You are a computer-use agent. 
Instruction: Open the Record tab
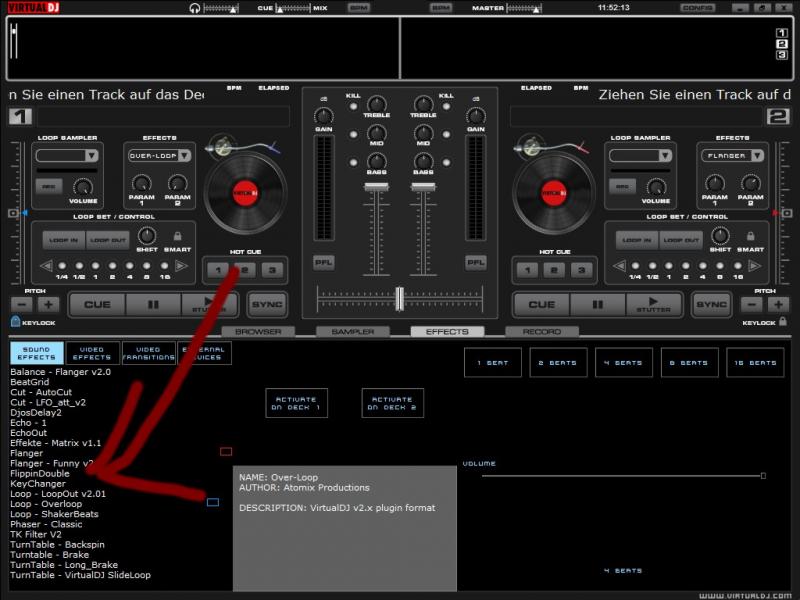tap(541, 332)
